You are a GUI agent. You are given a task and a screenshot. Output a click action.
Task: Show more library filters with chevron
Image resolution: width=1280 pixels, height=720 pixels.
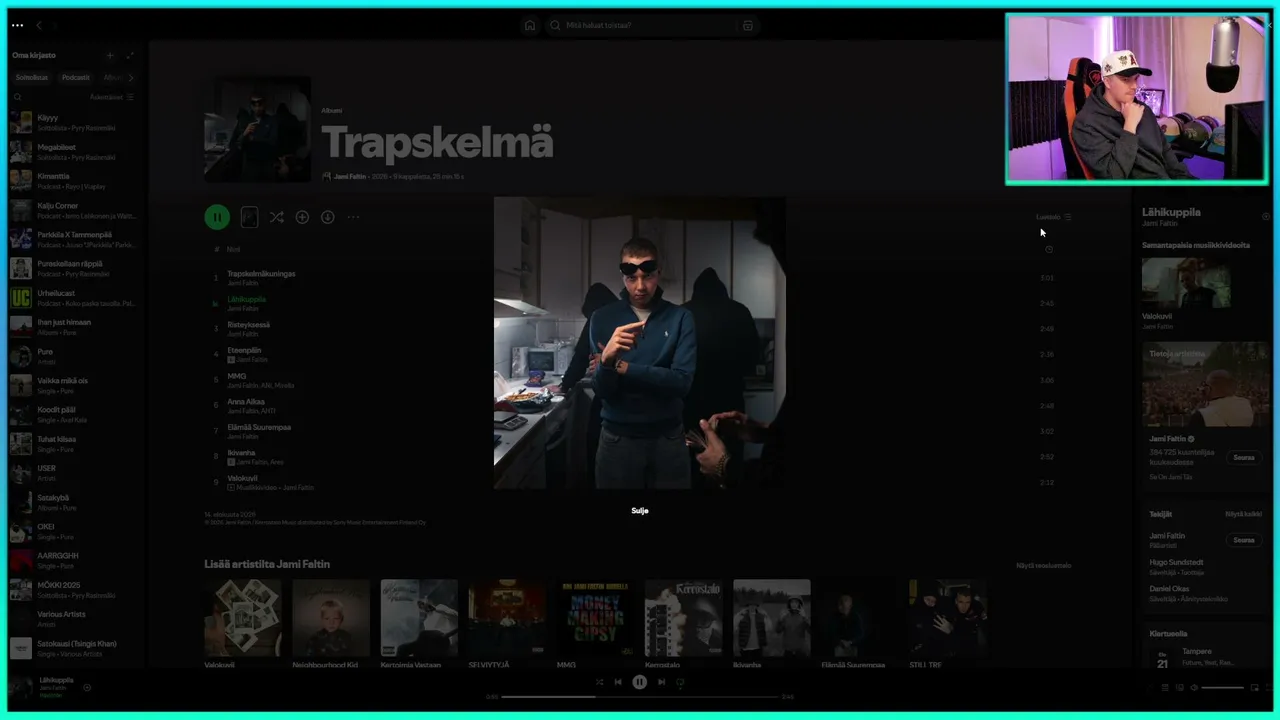click(x=130, y=77)
